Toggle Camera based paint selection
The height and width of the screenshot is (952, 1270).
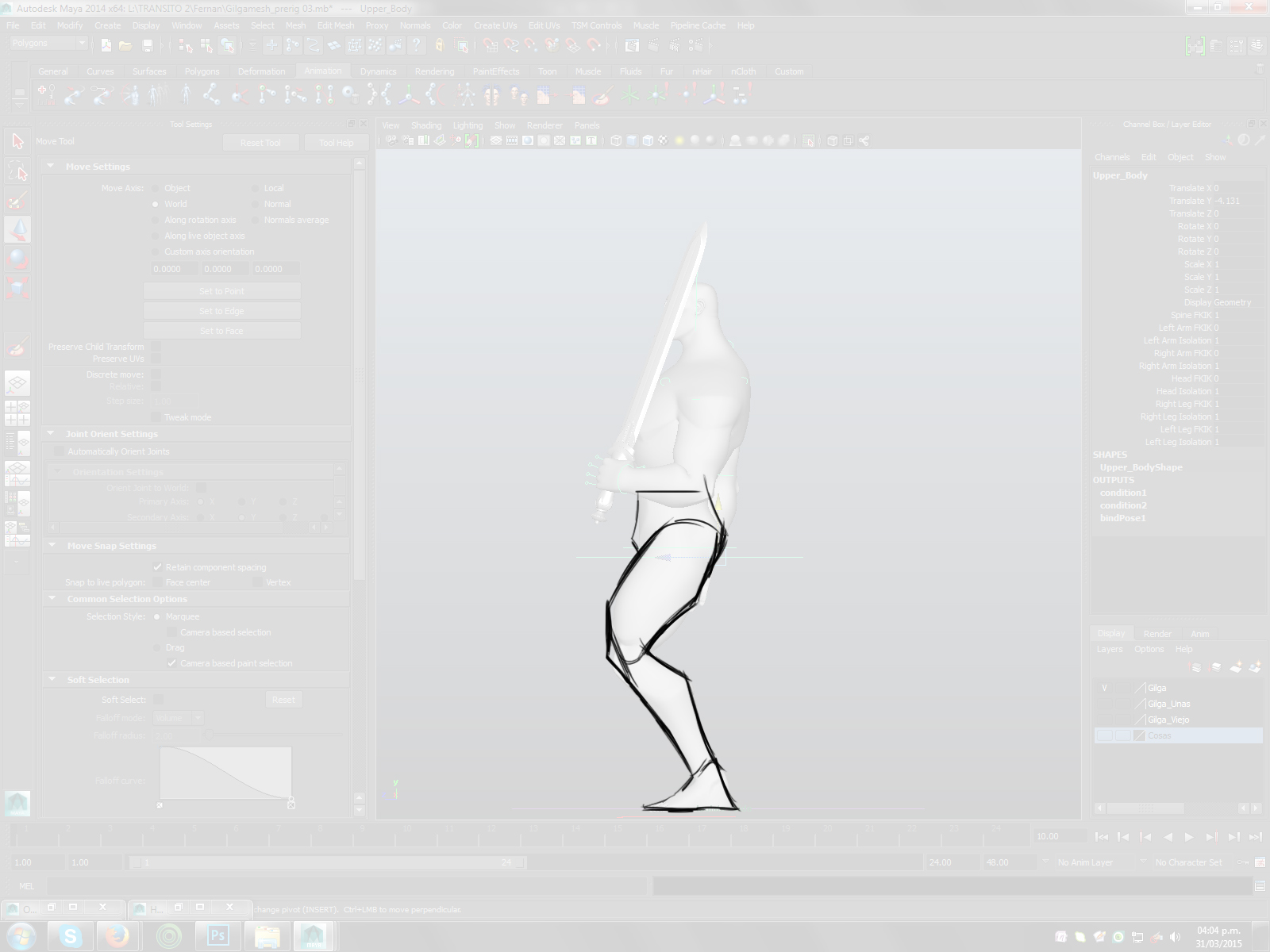[171, 663]
